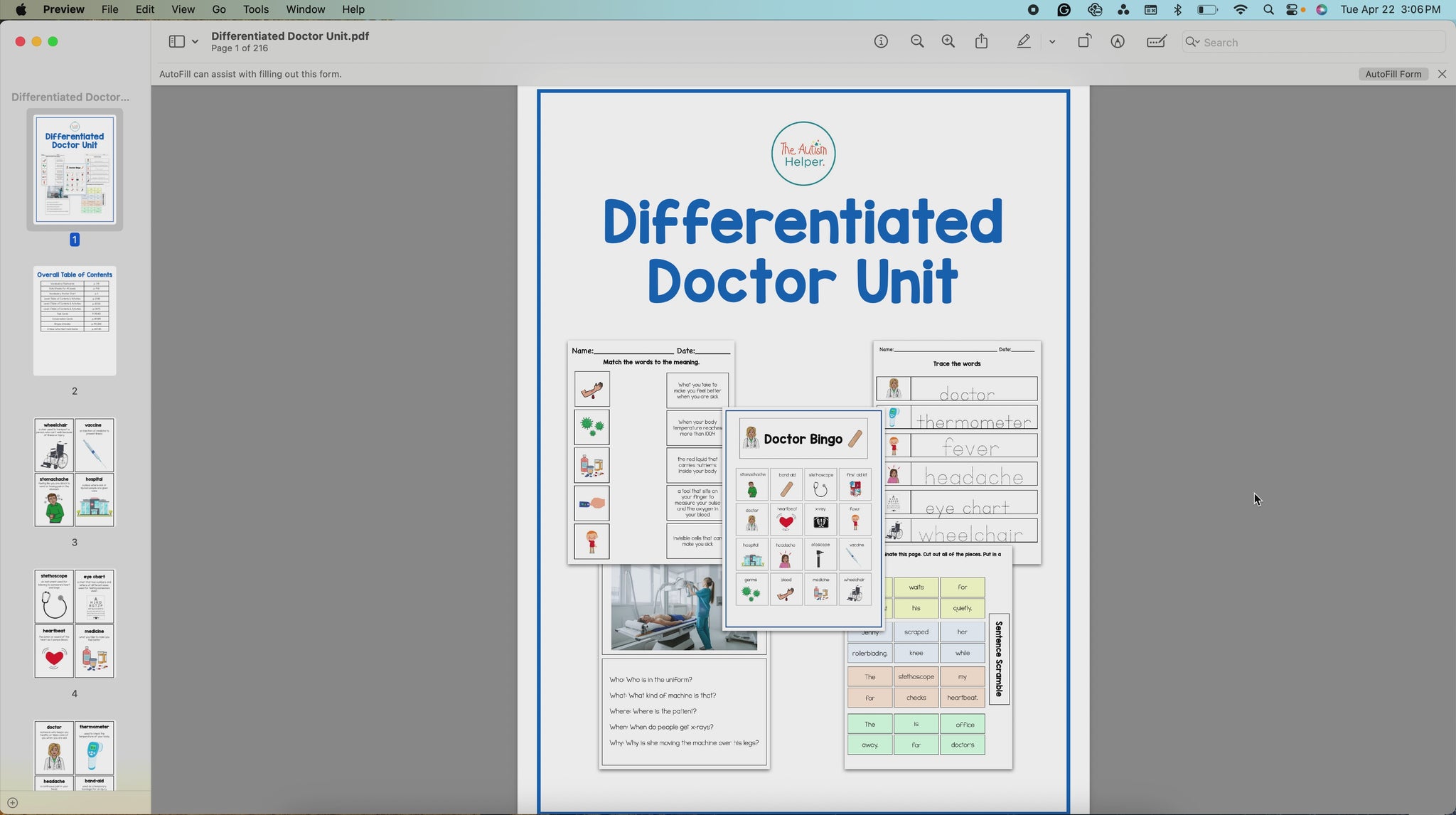The image size is (1456, 815).
Task: Open the highlight color dropdown arrow
Action: (x=1052, y=42)
